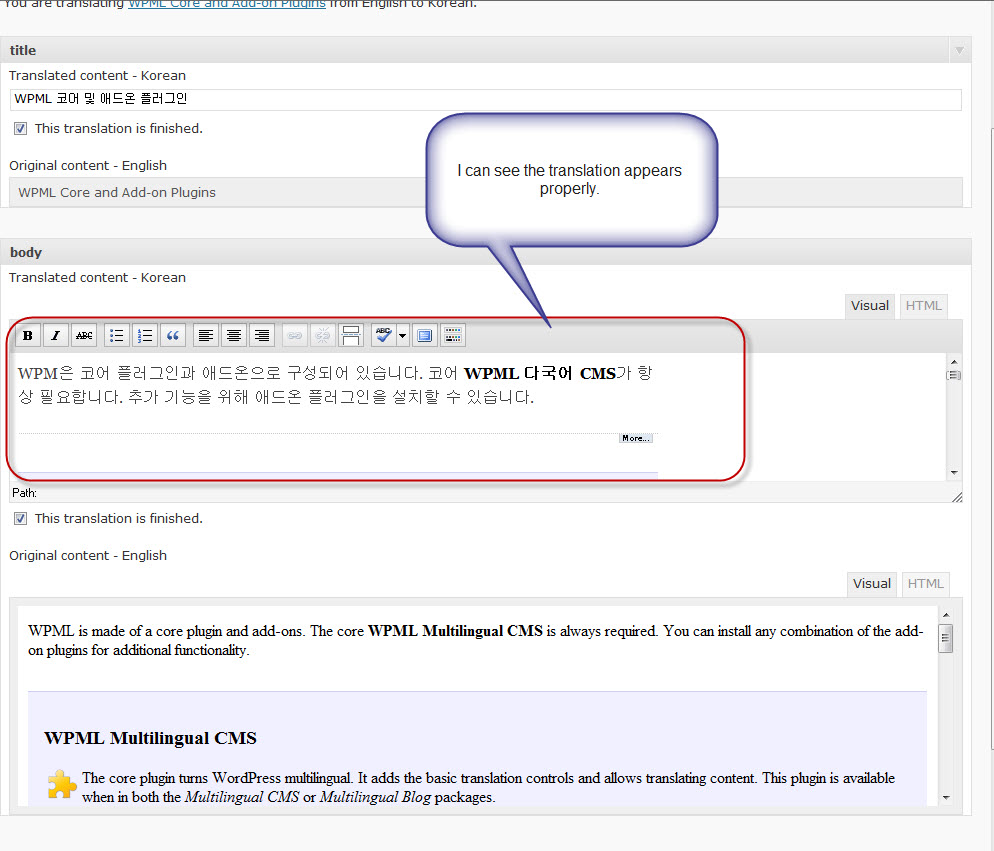The height and width of the screenshot is (851, 994).
Task: Click the 'body' section header
Action: (x=486, y=252)
